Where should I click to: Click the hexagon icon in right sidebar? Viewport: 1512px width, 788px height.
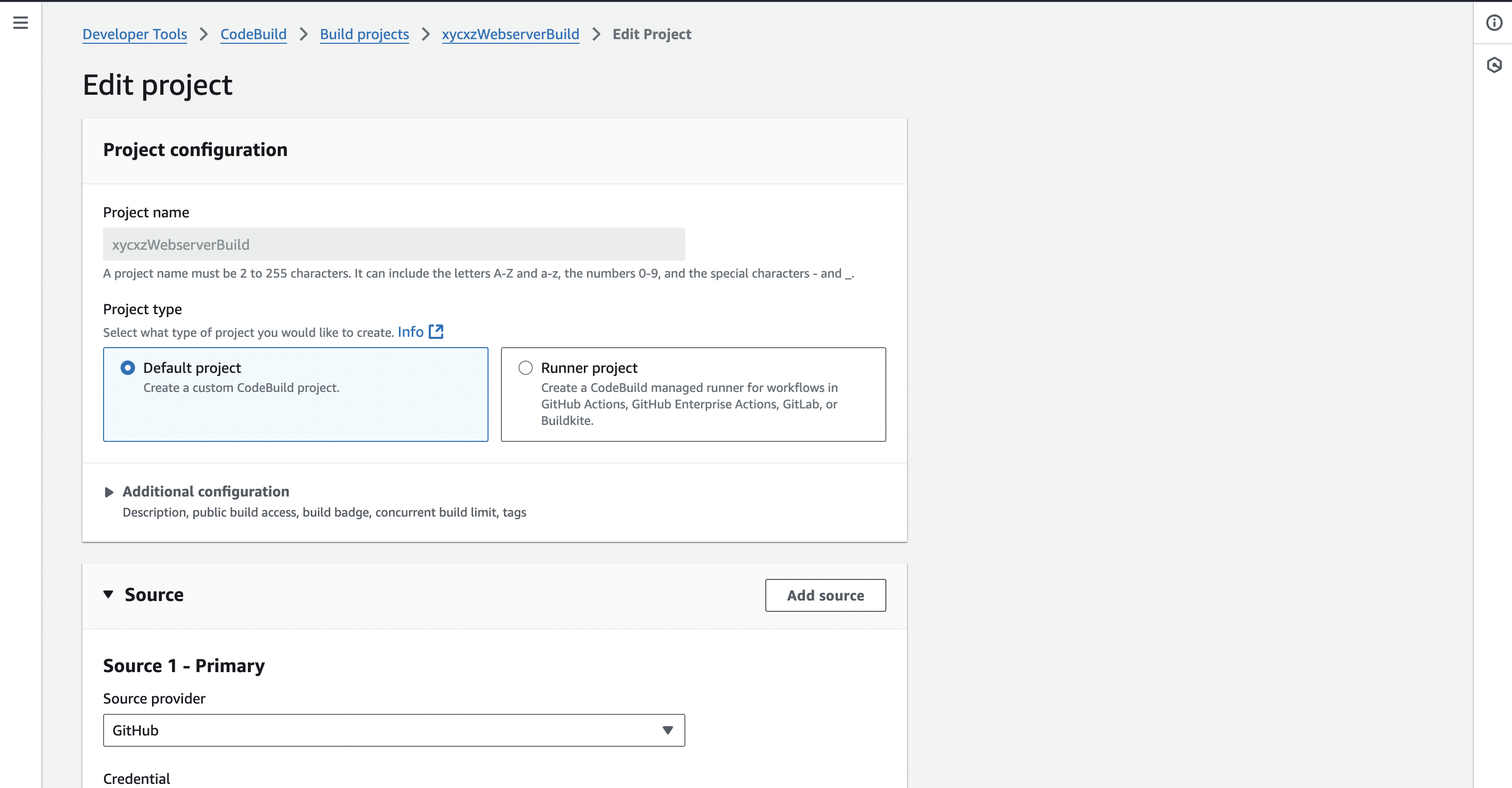point(1494,64)
